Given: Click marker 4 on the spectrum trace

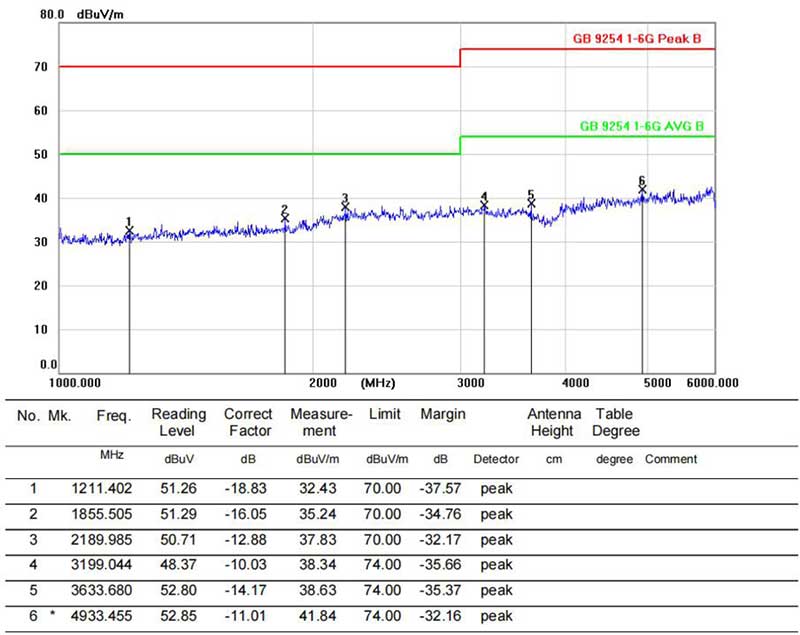Looking at the screenshot, I should point(484,205).
